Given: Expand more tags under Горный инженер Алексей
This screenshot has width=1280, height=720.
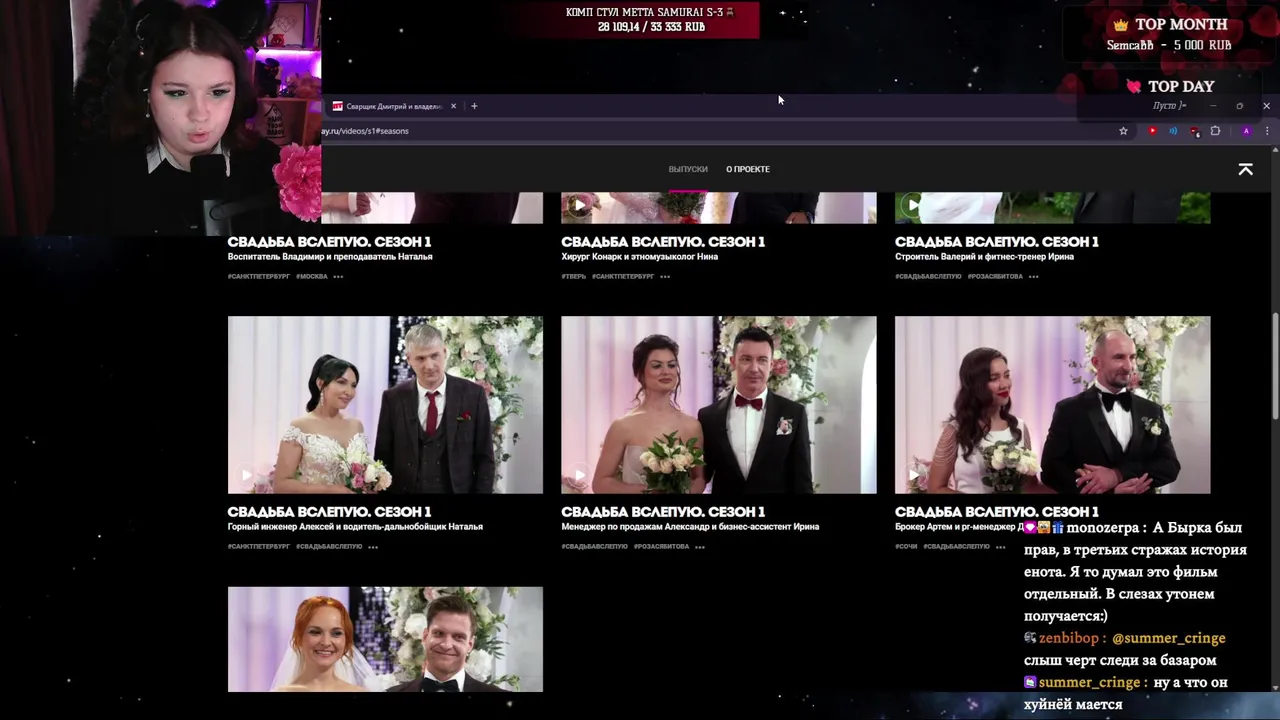Looking at the screenshot, I should click(x=373, y=547).
